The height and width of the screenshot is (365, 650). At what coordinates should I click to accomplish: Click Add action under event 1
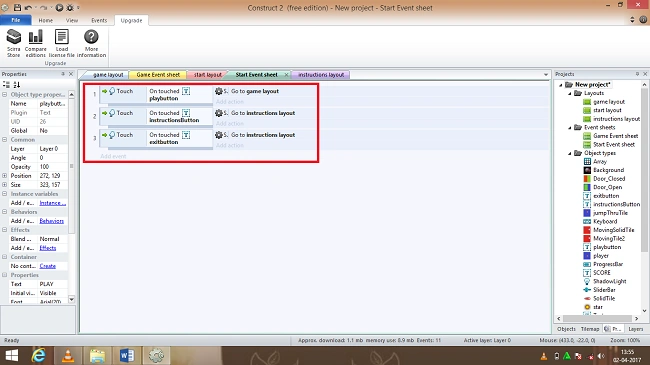230,102
